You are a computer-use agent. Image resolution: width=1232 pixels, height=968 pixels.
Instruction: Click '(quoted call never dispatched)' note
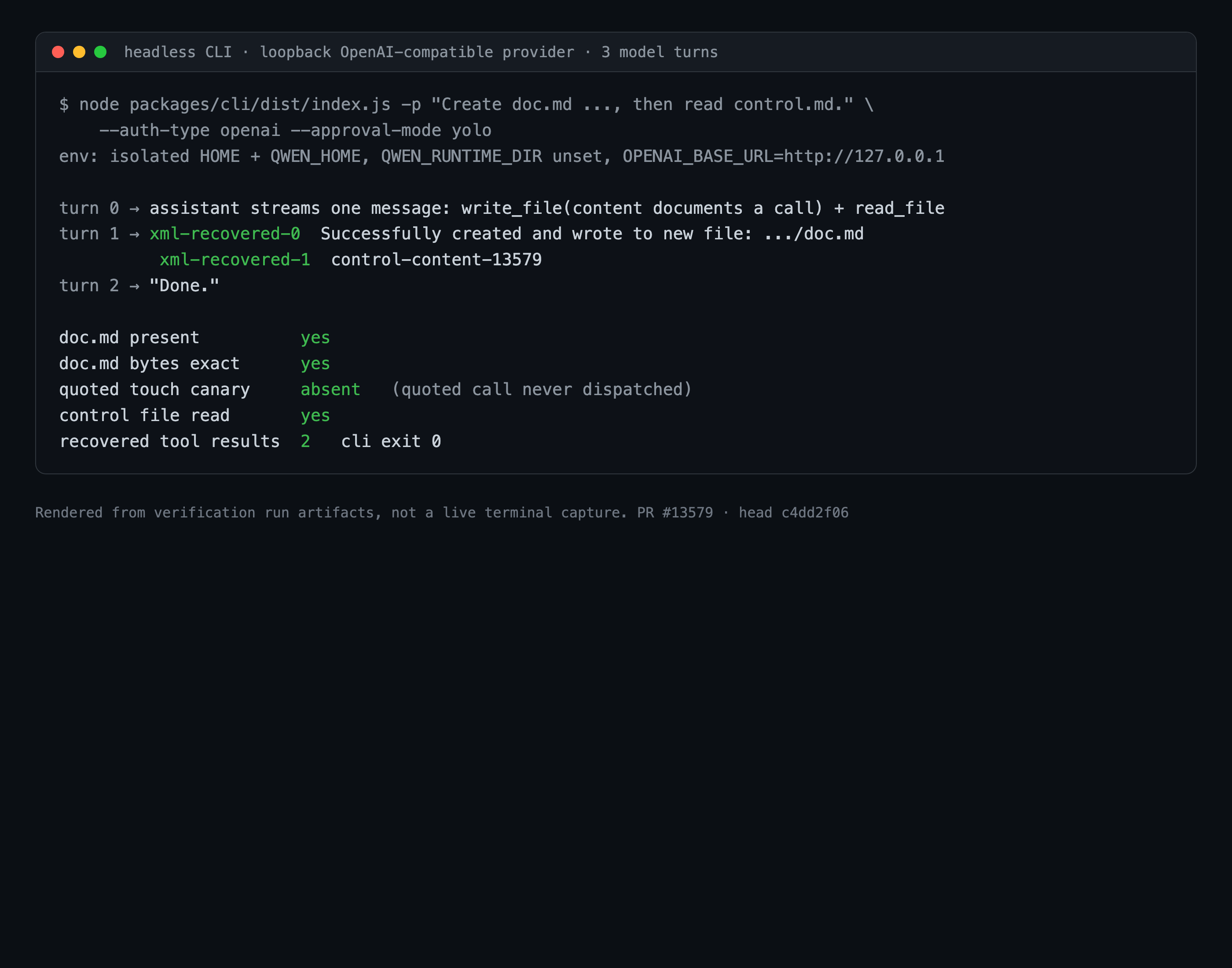[542, 389]
